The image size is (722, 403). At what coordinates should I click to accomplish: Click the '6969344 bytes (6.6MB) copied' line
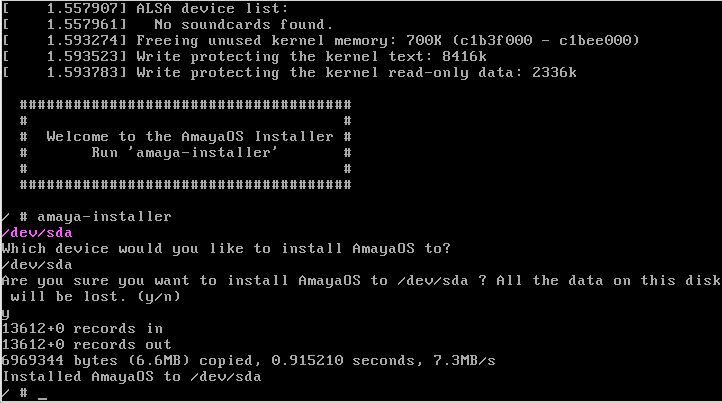point(249,361)
